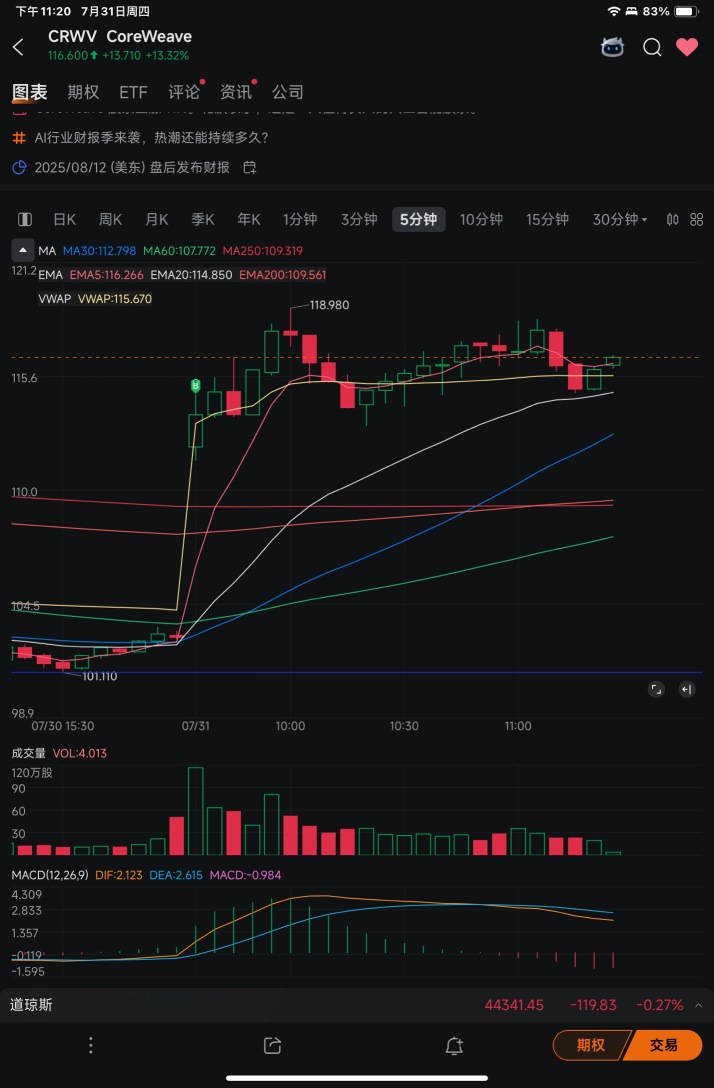Open the AI行业财报季来袭 topic link
The image size is (714, 1088).
click(151, 137)
